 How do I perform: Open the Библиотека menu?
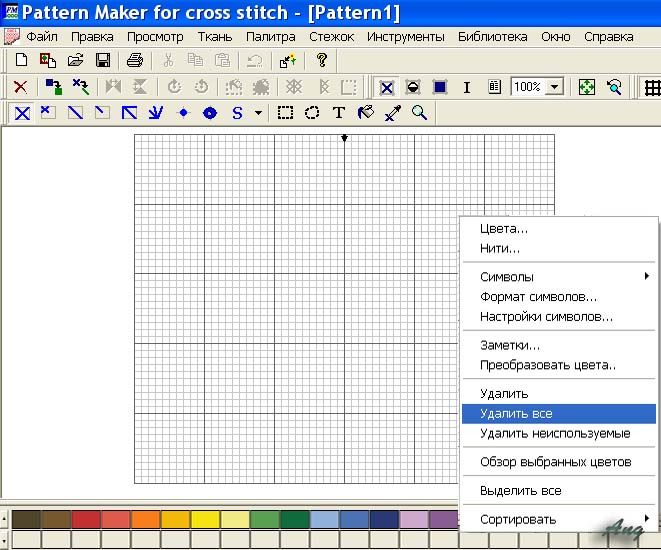coord(493,37)
